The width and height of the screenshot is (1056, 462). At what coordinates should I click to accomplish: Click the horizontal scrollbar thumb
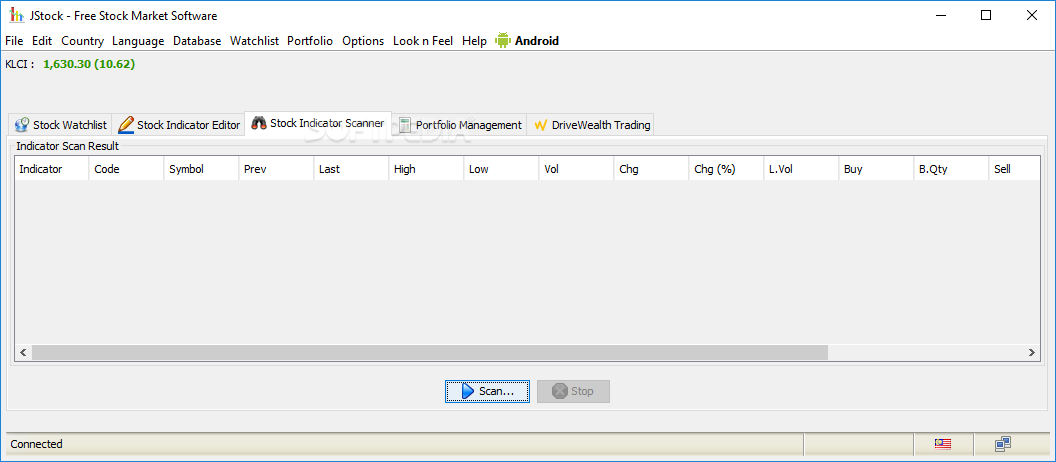pyautogui.click(x=430, y=352)
